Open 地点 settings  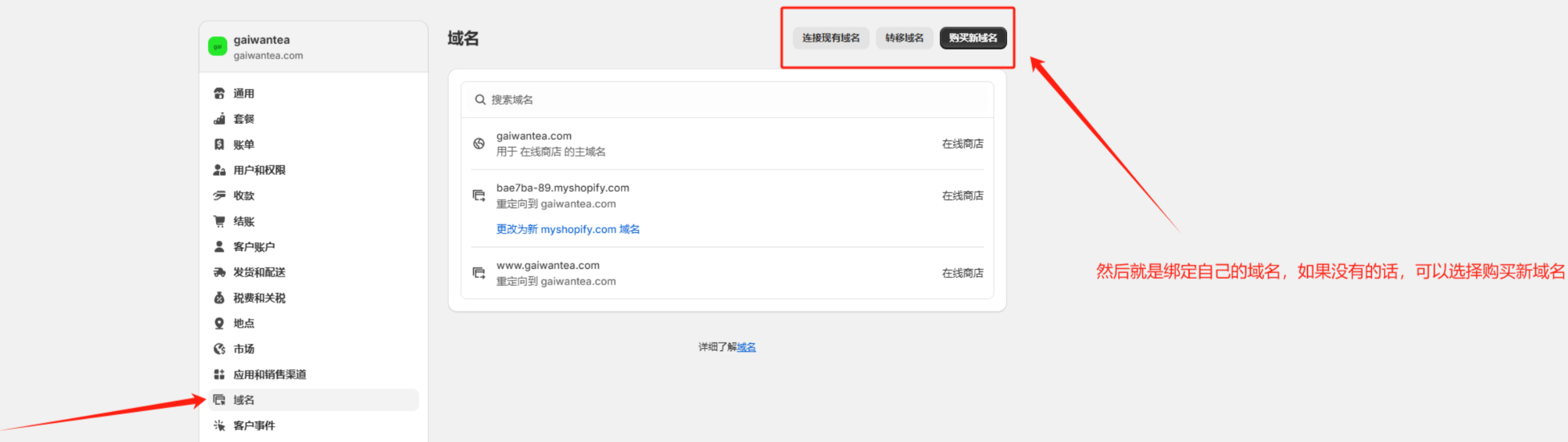(x=313, y=323)
